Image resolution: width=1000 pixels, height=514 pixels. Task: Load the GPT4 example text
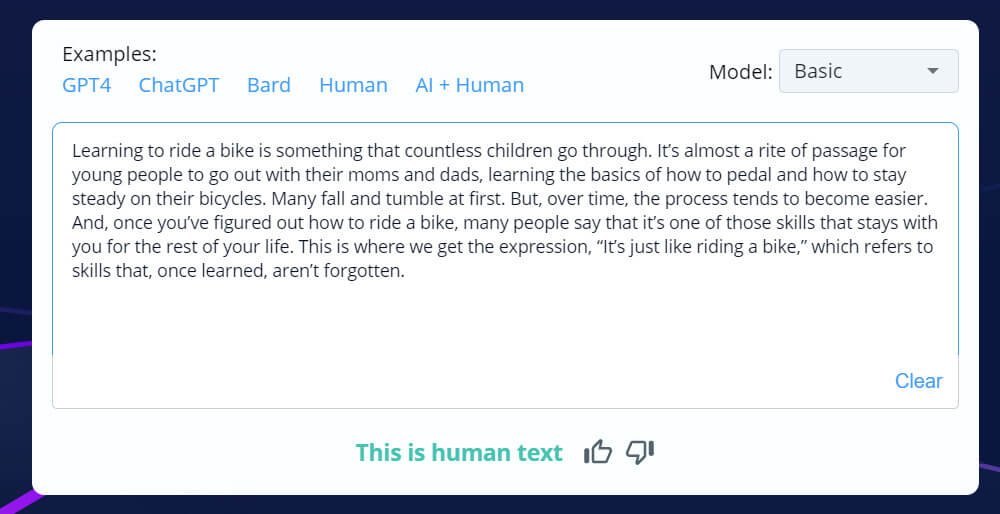click(86, 85)
